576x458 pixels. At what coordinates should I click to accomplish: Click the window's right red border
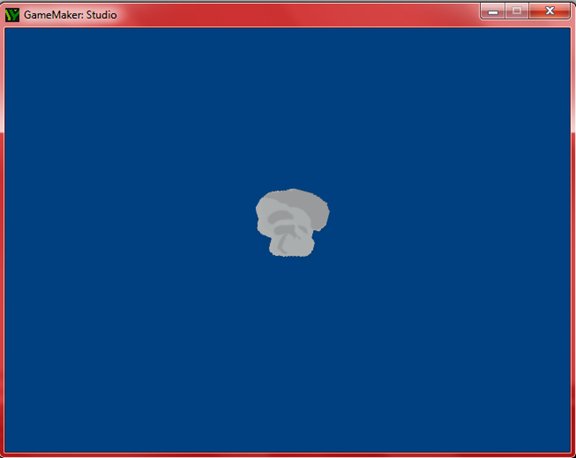573,239
